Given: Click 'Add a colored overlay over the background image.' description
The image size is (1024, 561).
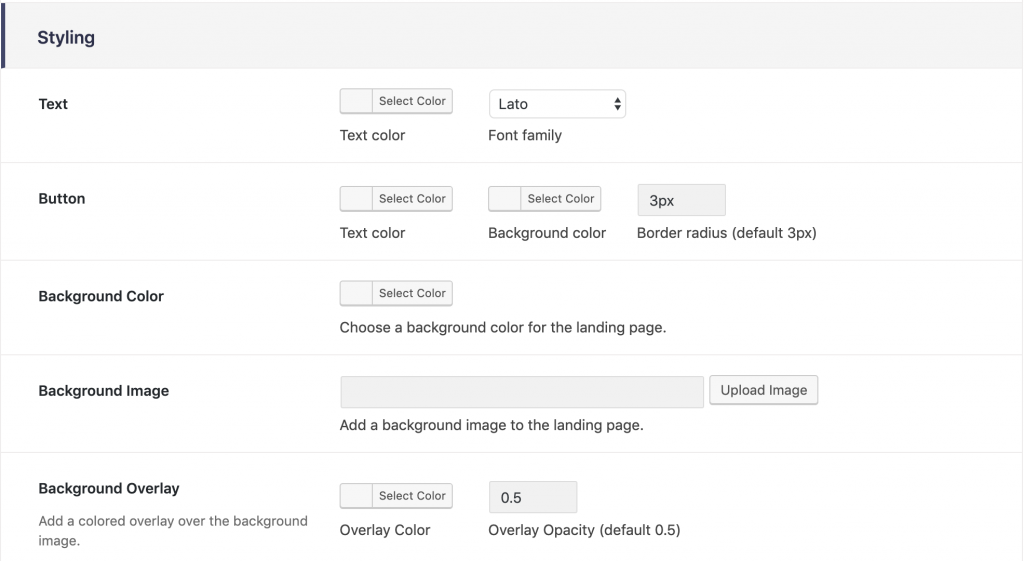Looking at the screenshot, I should pyautogui.click(x=173, y=530).
